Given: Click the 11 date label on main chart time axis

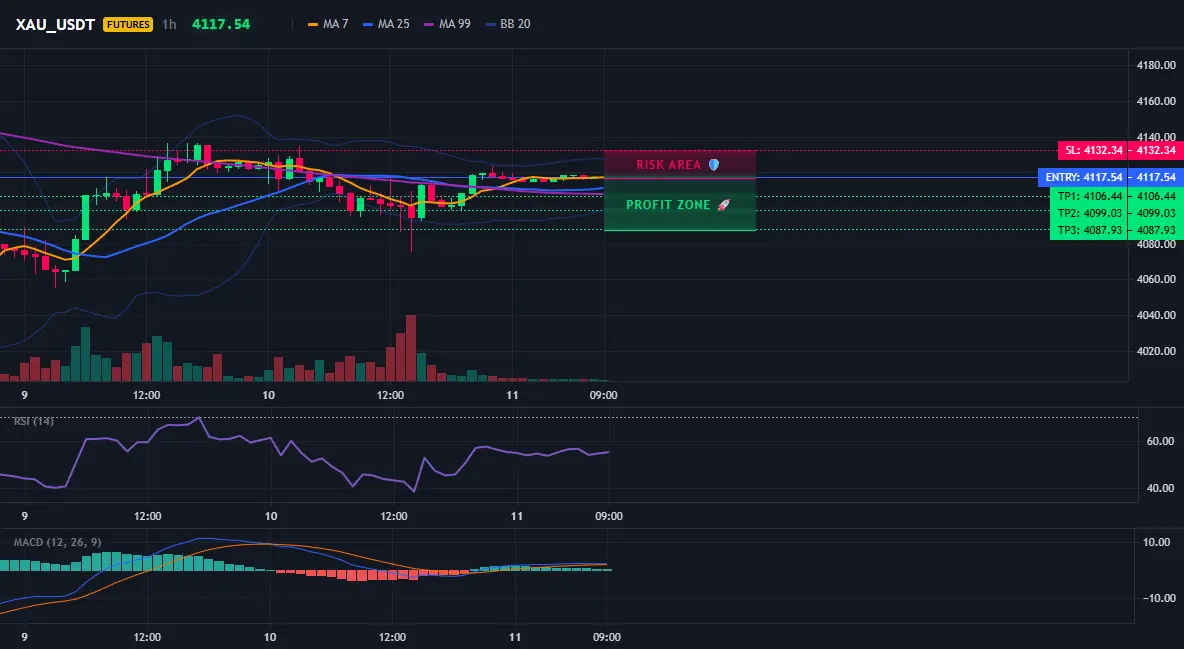Looking at the screenshot, I should tap(512, 395).
